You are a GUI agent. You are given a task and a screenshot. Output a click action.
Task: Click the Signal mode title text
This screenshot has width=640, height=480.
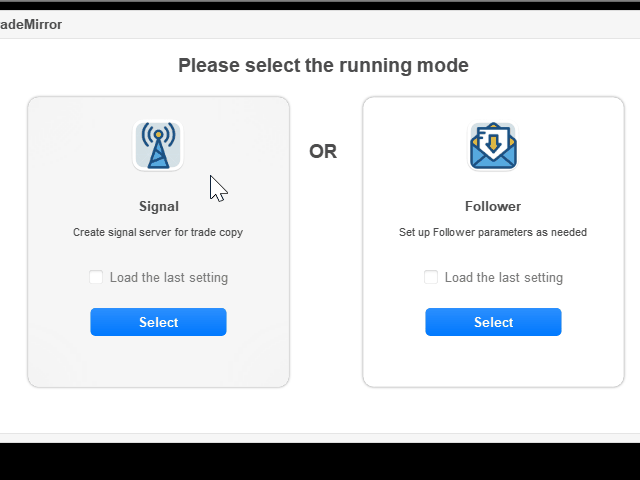pos(159,207)
